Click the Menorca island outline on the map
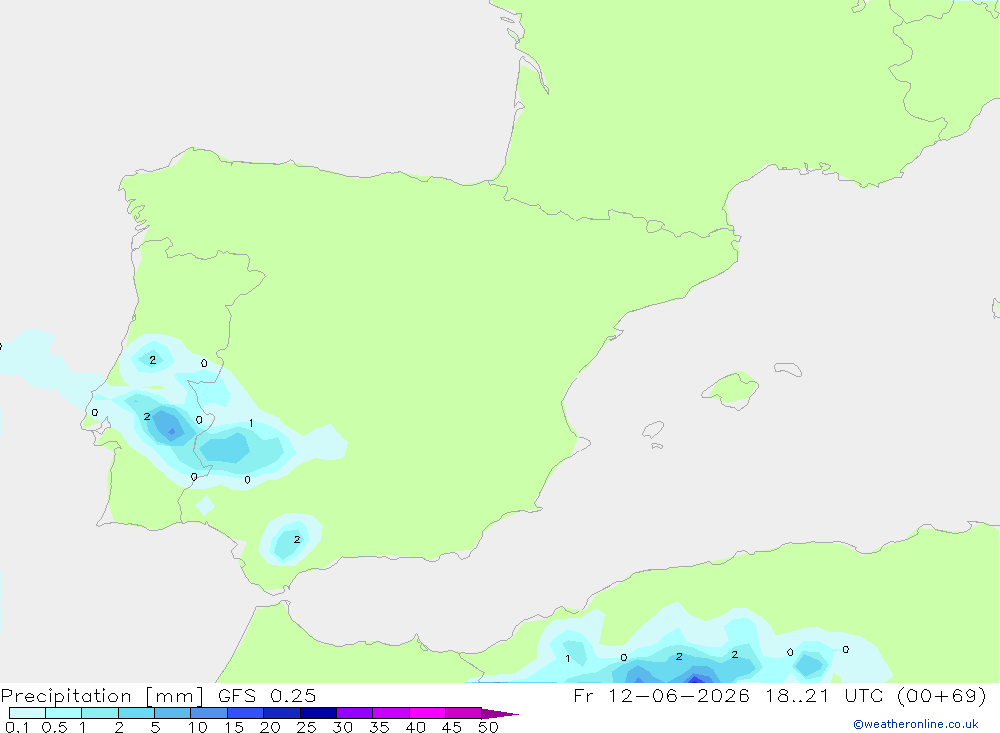The width and height of the screenshot is (1000, 733). [x=788, y=369]
